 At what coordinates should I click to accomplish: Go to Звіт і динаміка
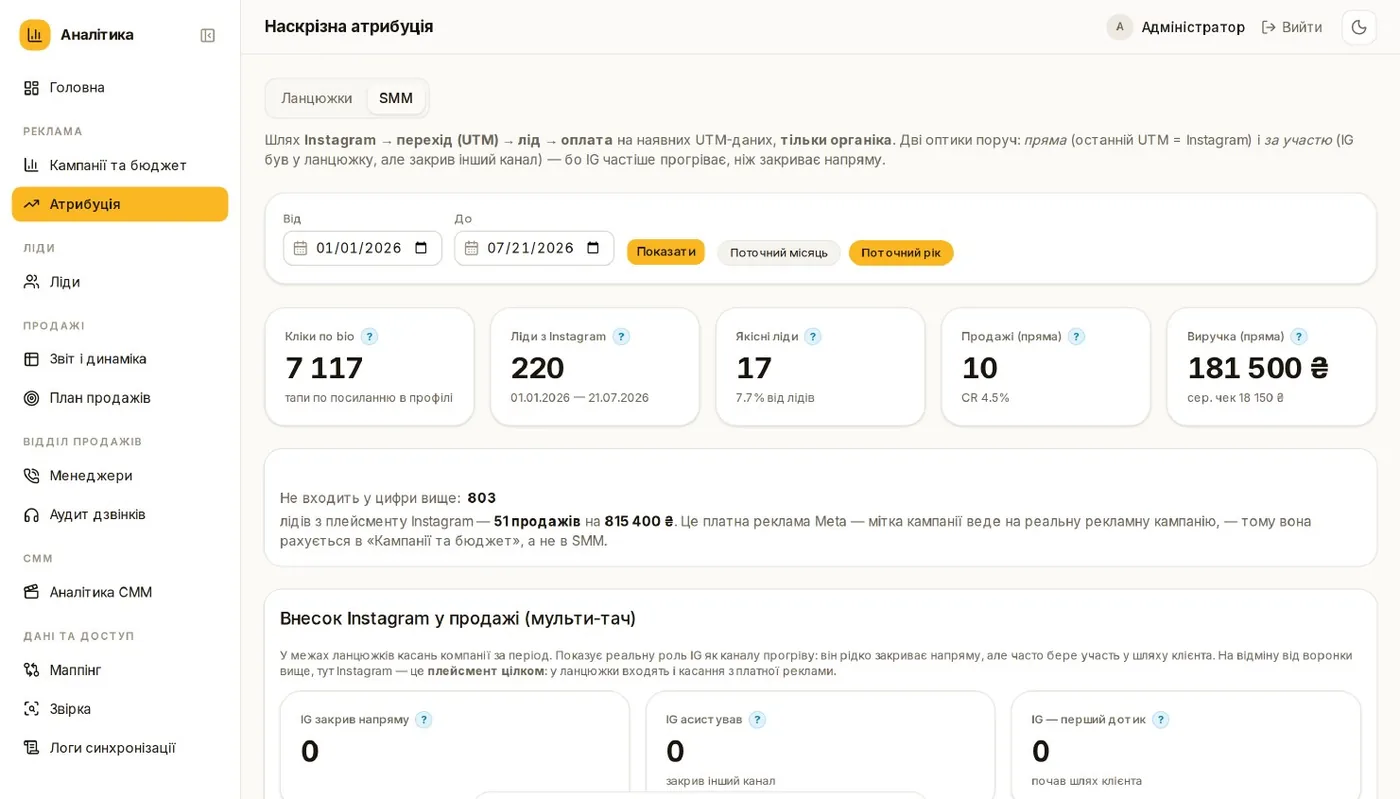[x=120, y=358]
